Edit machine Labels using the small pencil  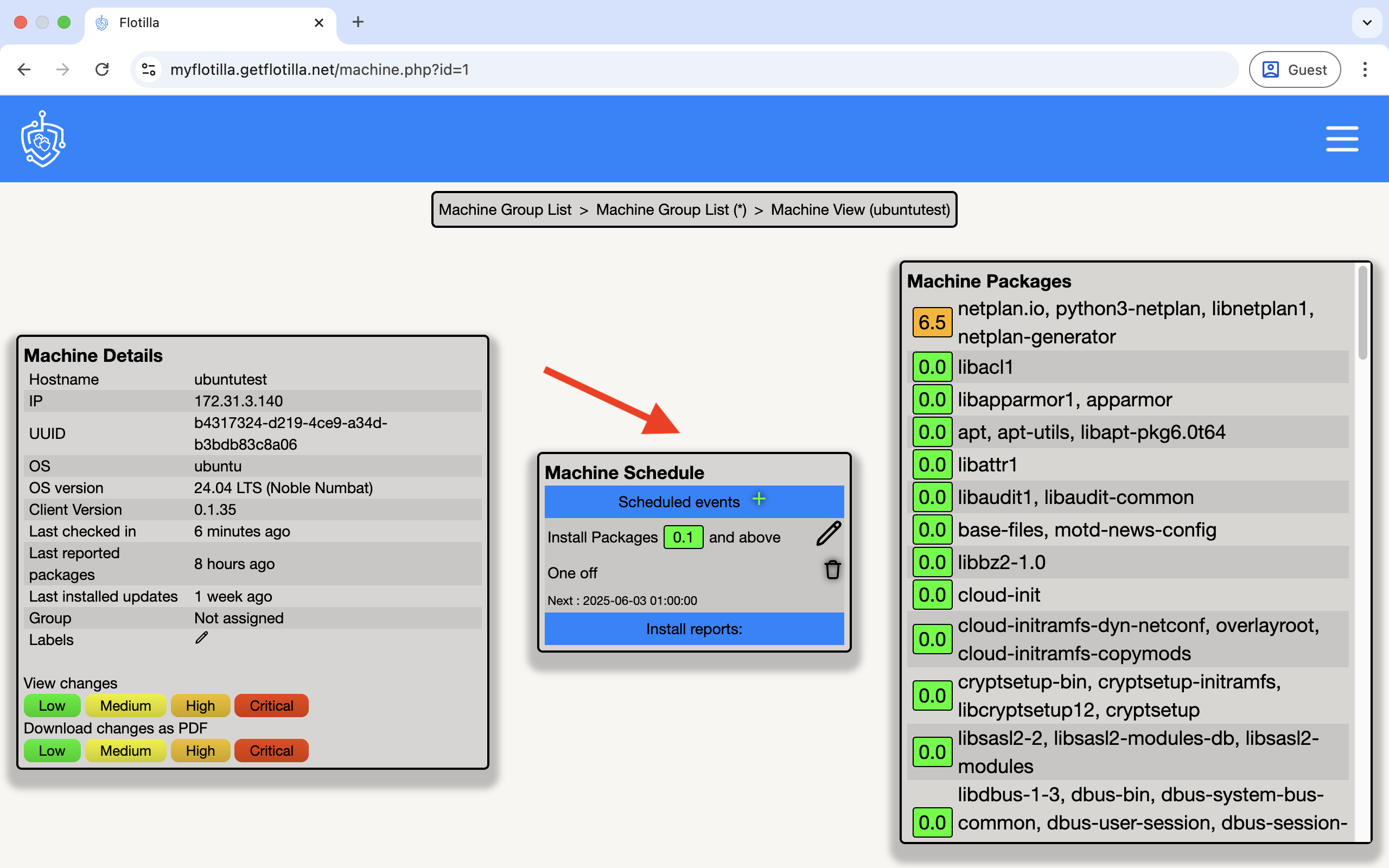(x=201, y=638)
